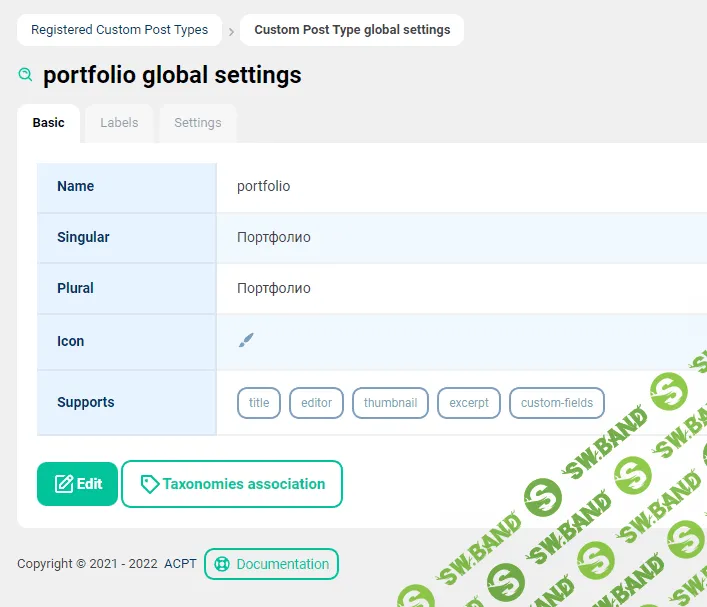The image size is (707, 607).
Task: Open the Basic tab
Action: point(48,123)
